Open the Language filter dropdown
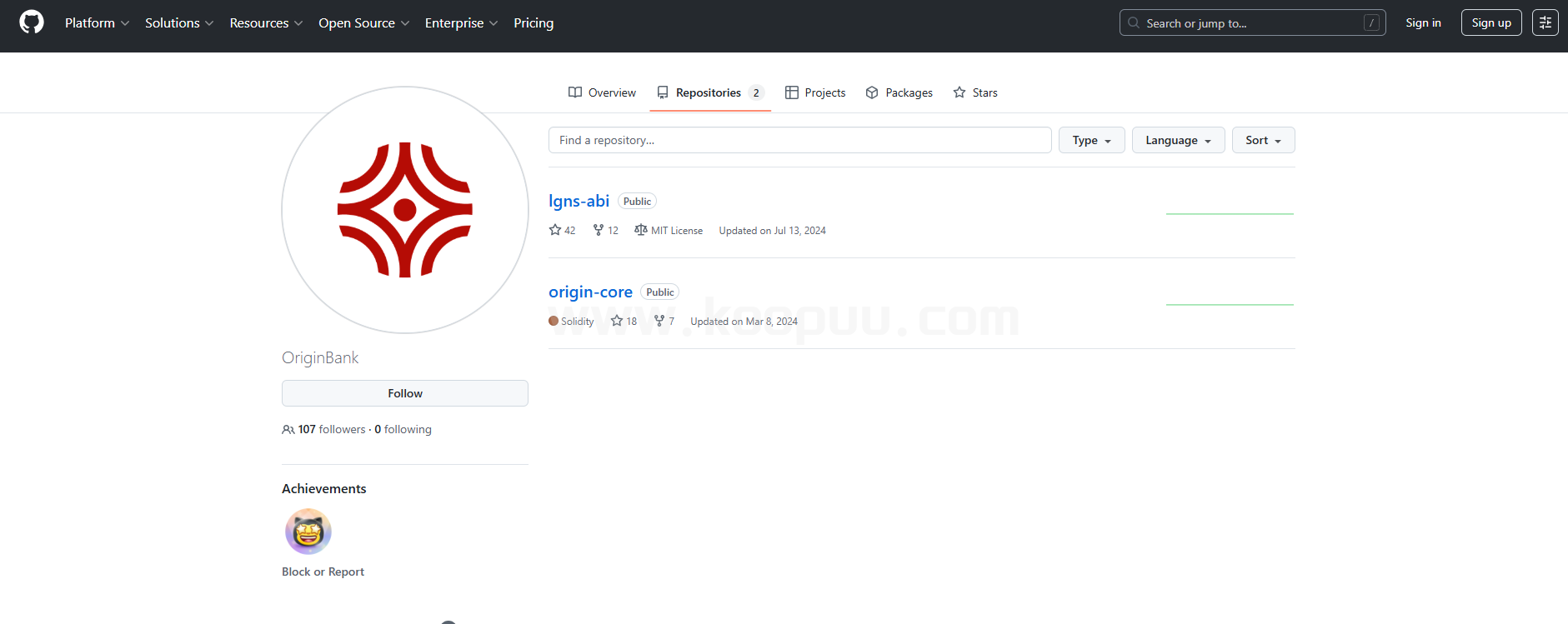Viewport: 1568px width, 624px height. coord(1178,140)
